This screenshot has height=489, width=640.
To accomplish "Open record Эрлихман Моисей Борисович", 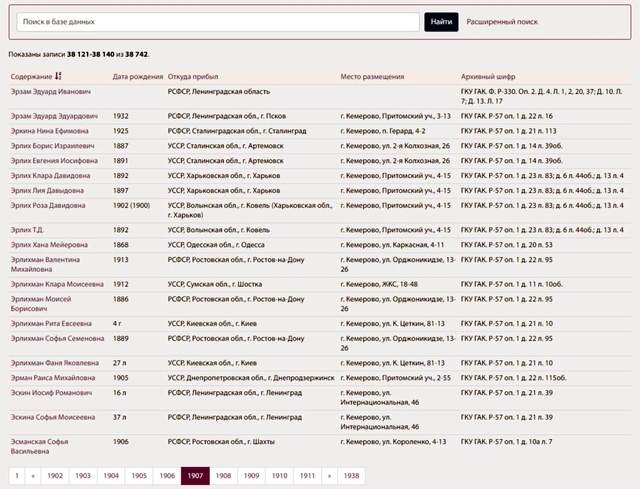I will [41, 304].
